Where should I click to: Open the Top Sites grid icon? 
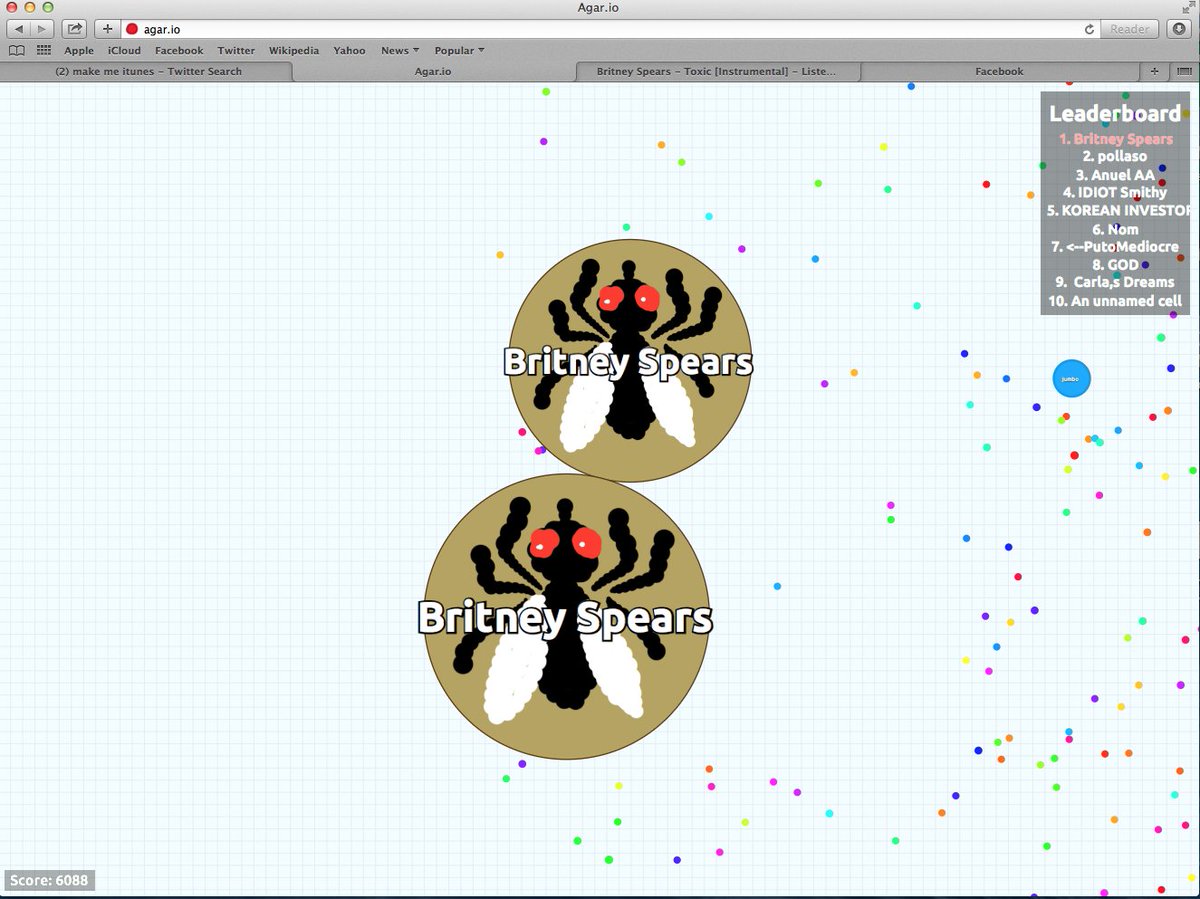pos(44,50)
